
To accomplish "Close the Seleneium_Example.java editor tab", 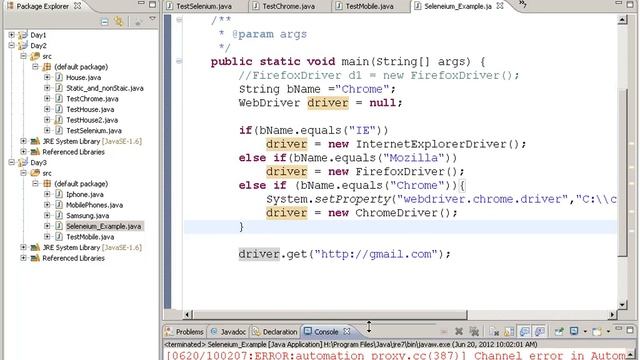I will point(500,6).
